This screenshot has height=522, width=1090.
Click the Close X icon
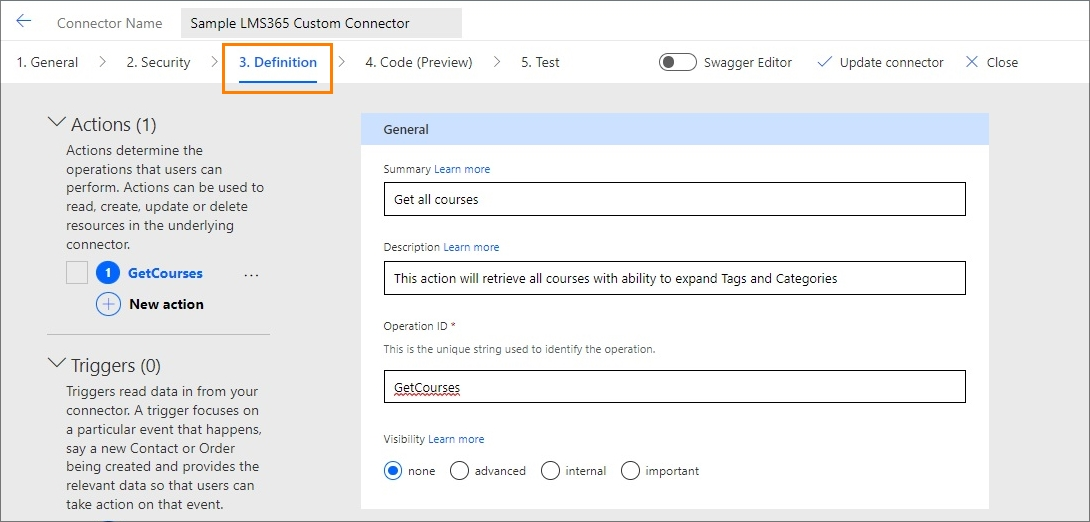point(971,62)
